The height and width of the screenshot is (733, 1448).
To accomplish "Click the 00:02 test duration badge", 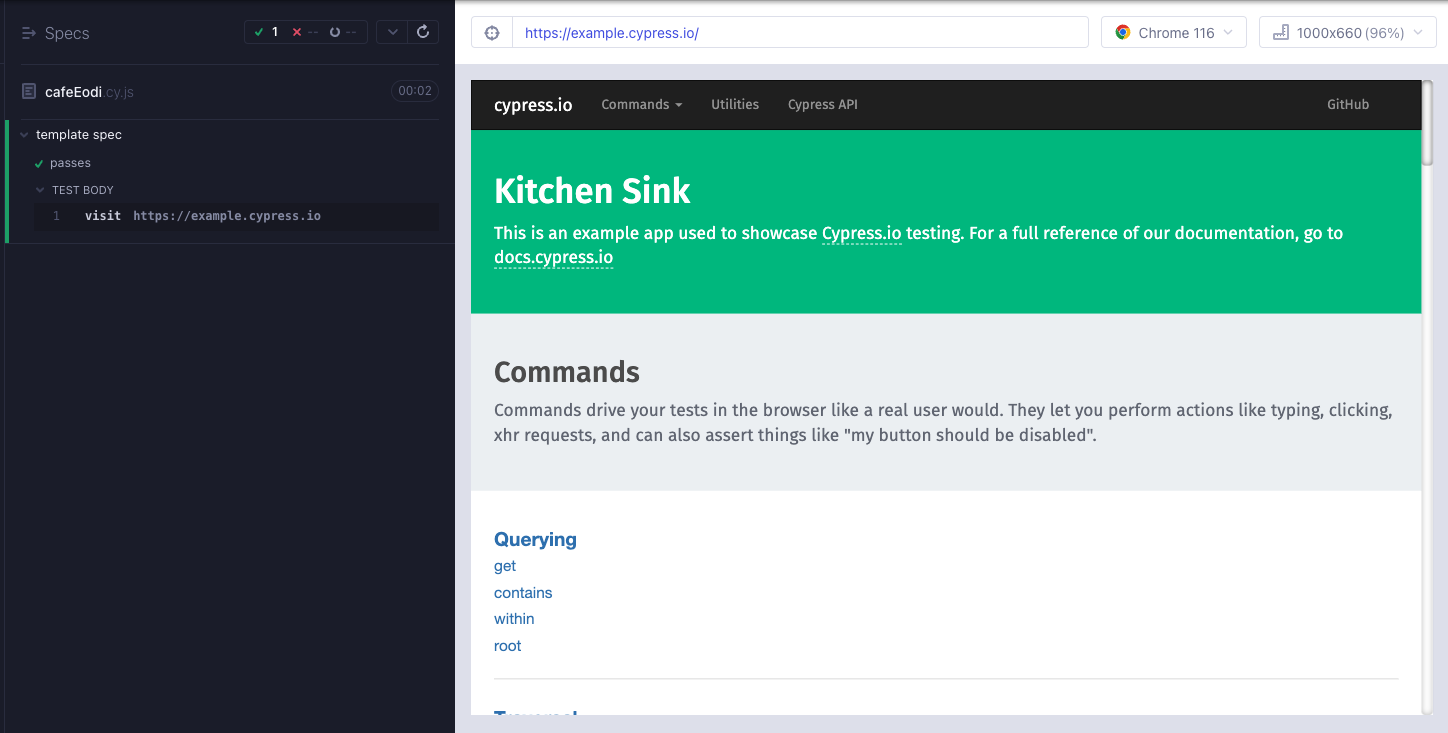I will click(414, 91).
